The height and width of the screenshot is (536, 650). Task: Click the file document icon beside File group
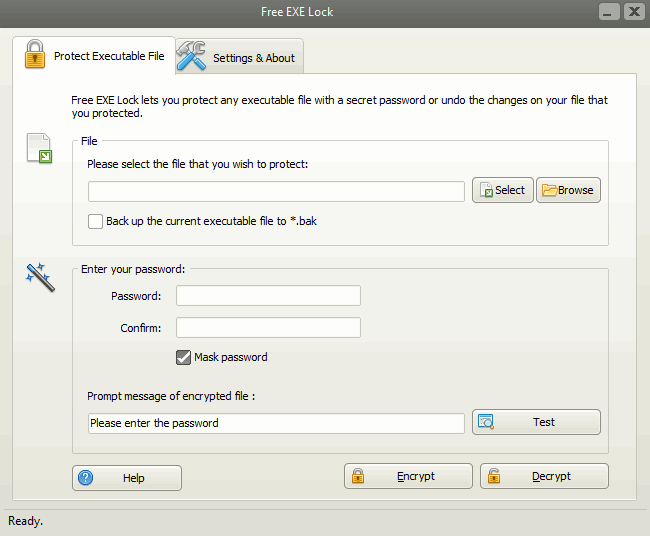pos(39,149)
